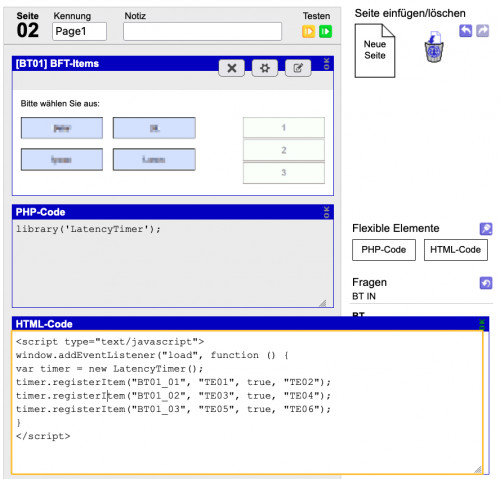The height and width of the screenshot is (479, 500).
Task: Select answer box labeled 3
Action: click(284, 173)
